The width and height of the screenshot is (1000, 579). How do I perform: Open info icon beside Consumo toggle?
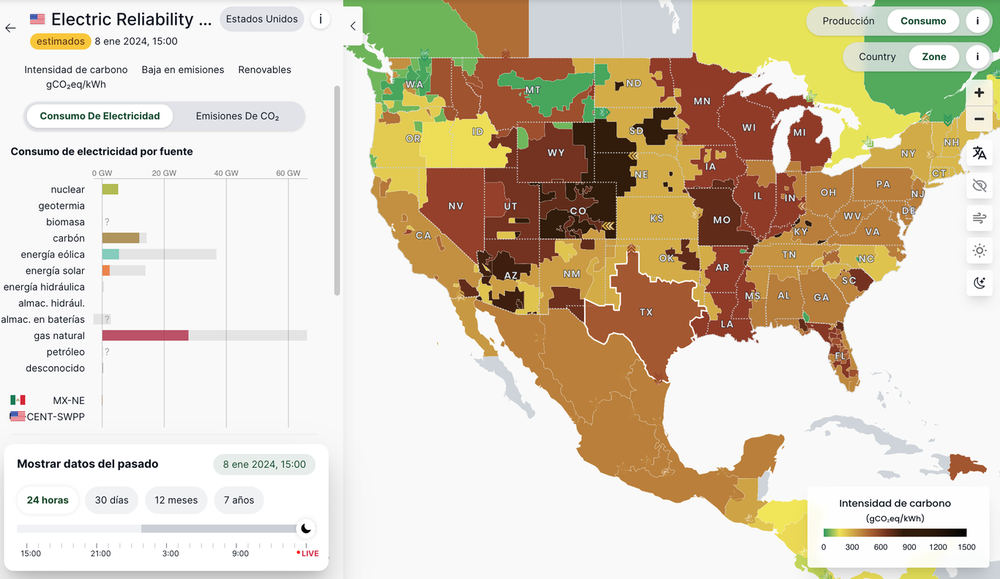click(976, 21)
